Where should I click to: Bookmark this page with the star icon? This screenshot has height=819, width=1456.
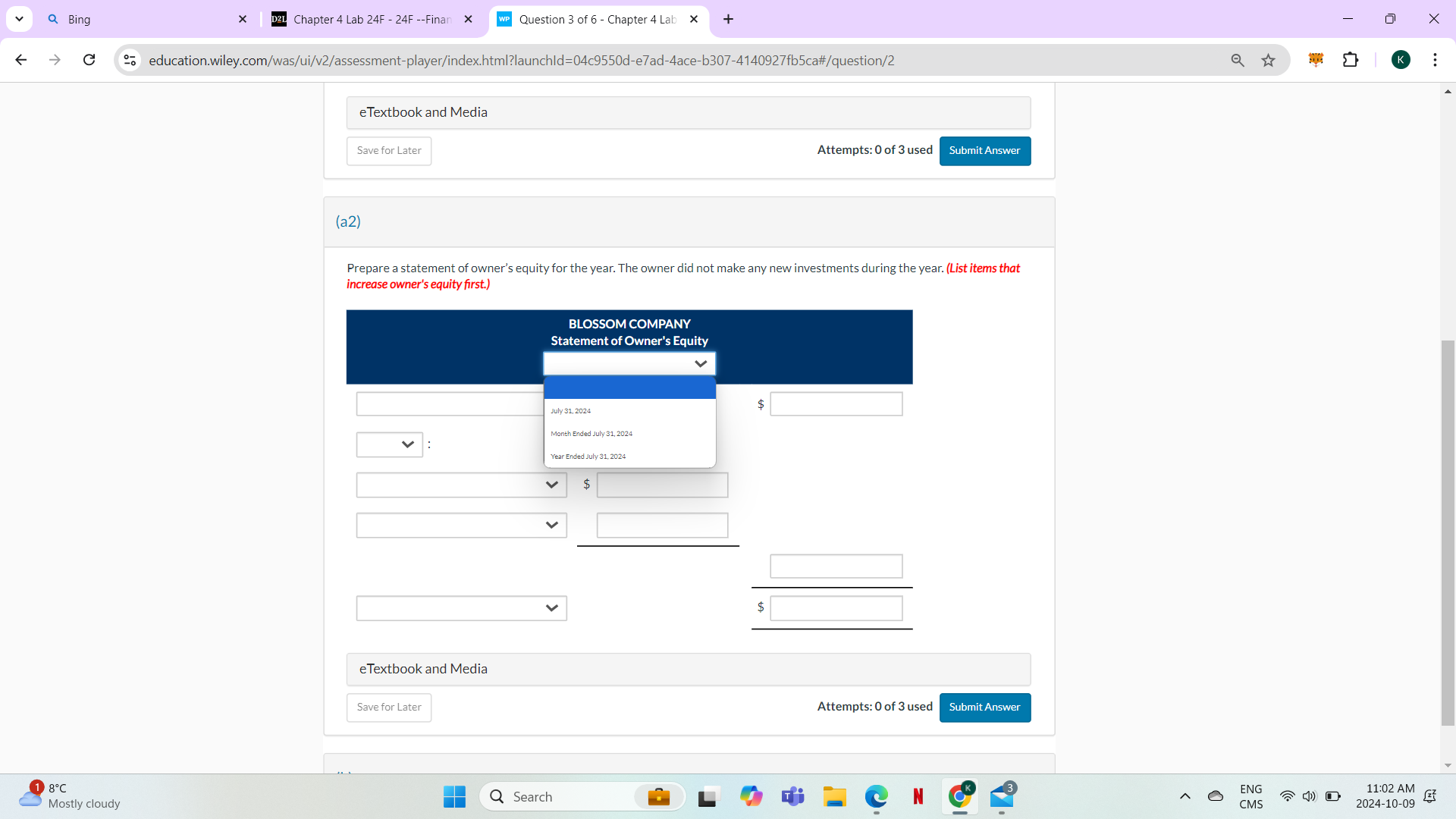tap(1268, 60)
